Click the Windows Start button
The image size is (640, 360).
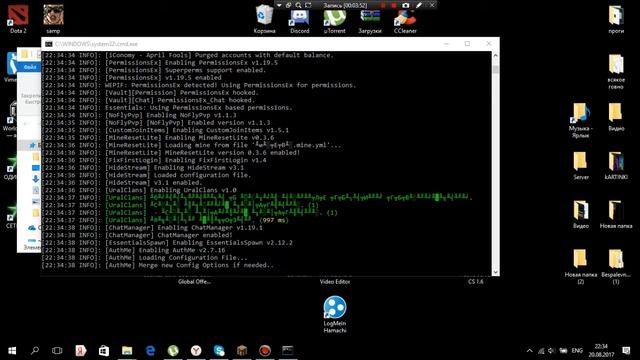tap(12, 351)
